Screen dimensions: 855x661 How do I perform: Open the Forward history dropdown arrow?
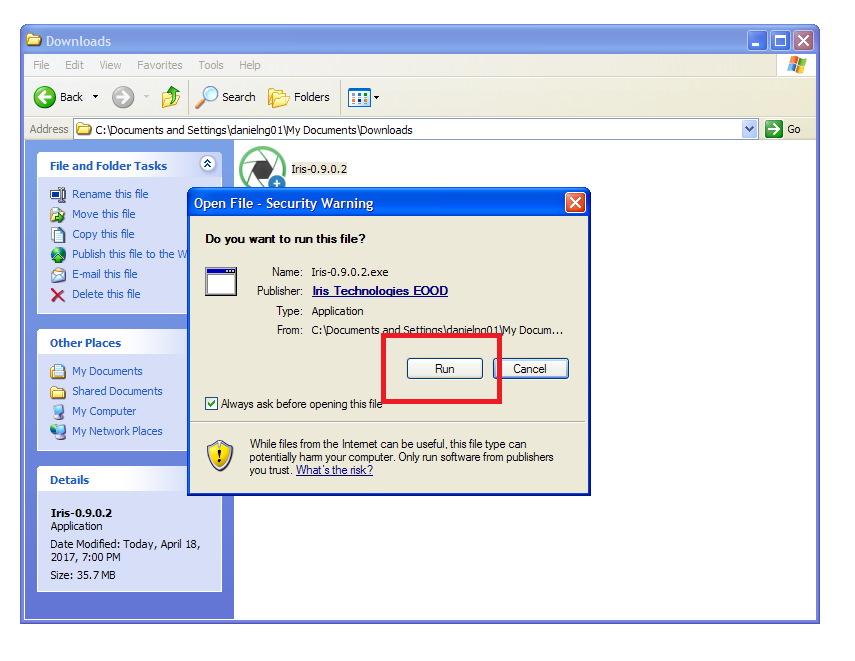click(x=146, y=97)
